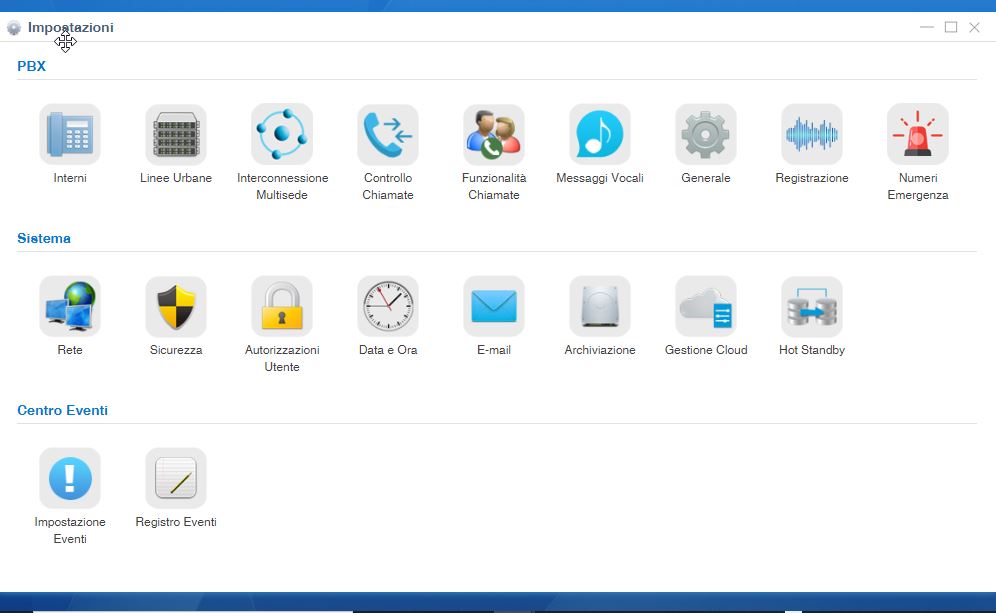Open Funzionalità Chiamate icon
This screenshot has height=613, width=996.
point(494,134)
